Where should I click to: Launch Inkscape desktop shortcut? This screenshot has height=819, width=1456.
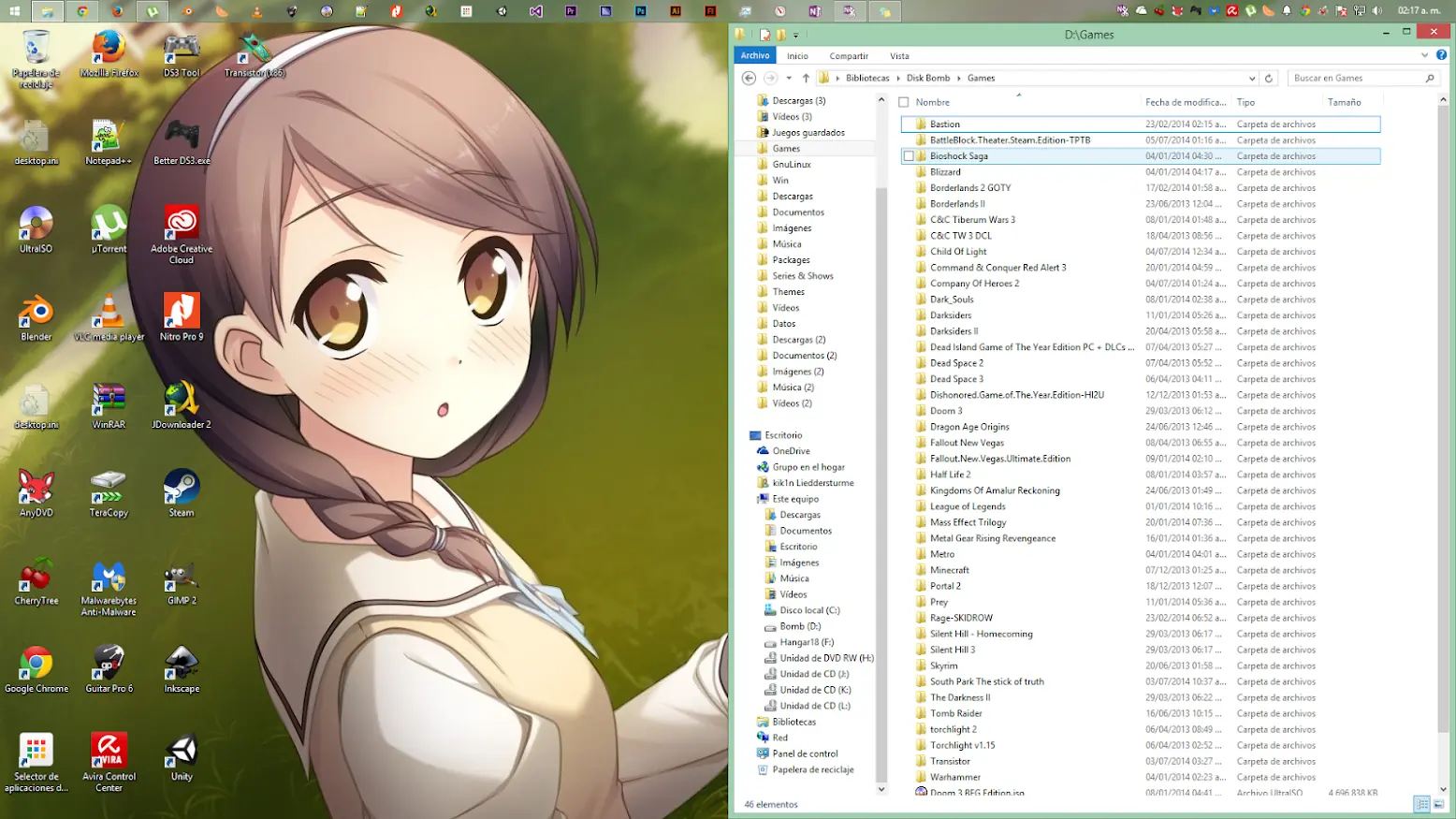pos(182,669)
